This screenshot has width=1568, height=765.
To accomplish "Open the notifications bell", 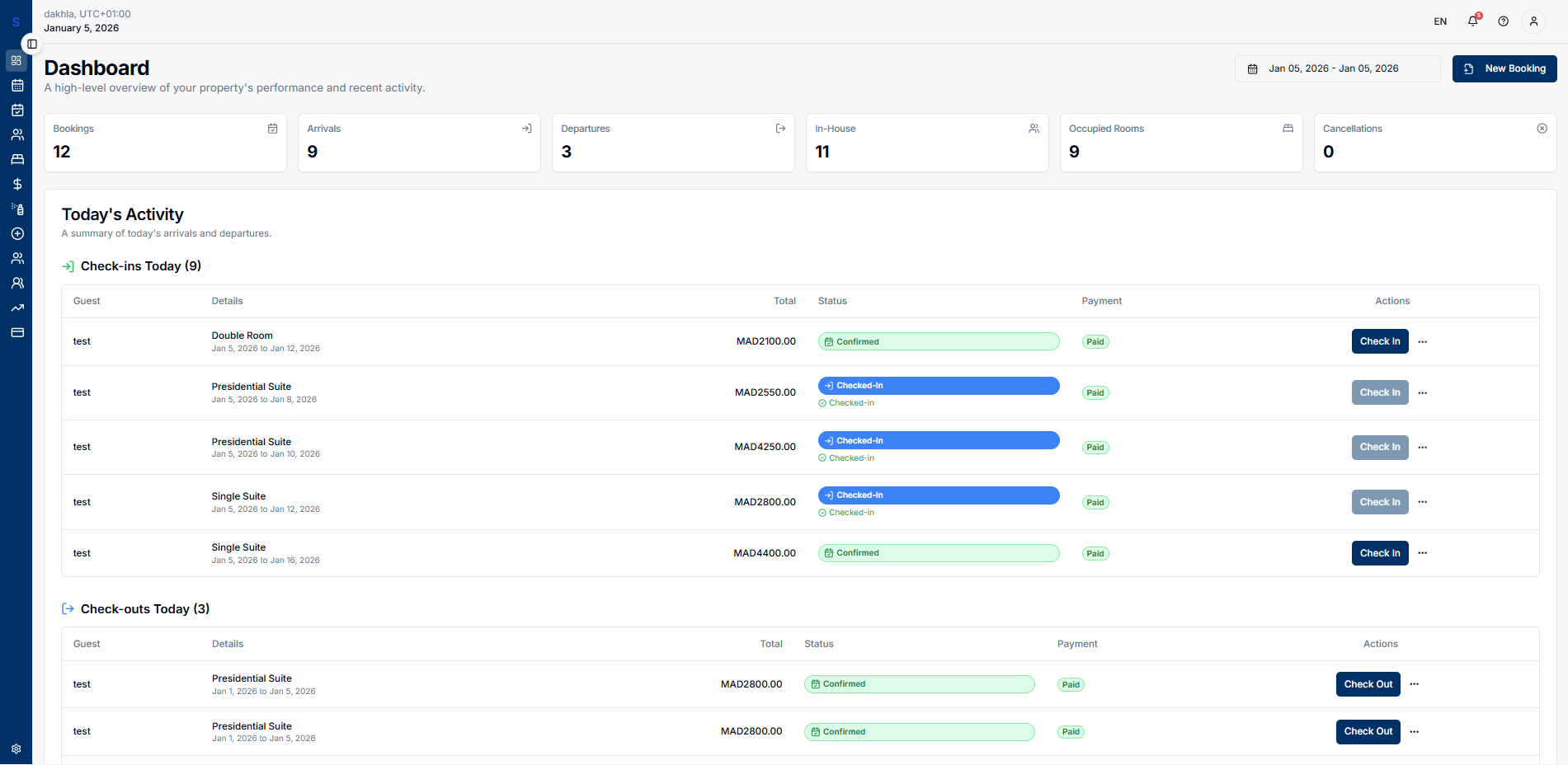I will point(1473,21).
